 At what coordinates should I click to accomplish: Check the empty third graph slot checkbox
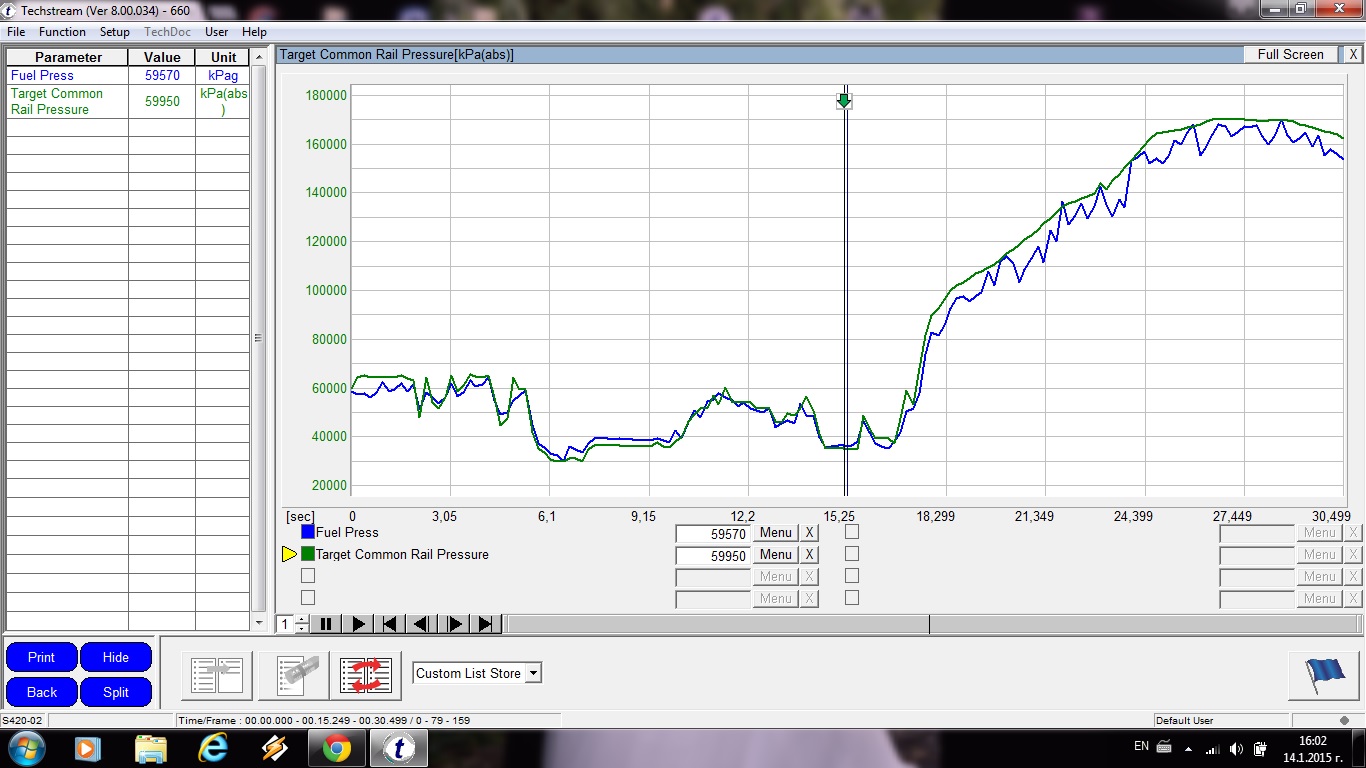(308, 576)
